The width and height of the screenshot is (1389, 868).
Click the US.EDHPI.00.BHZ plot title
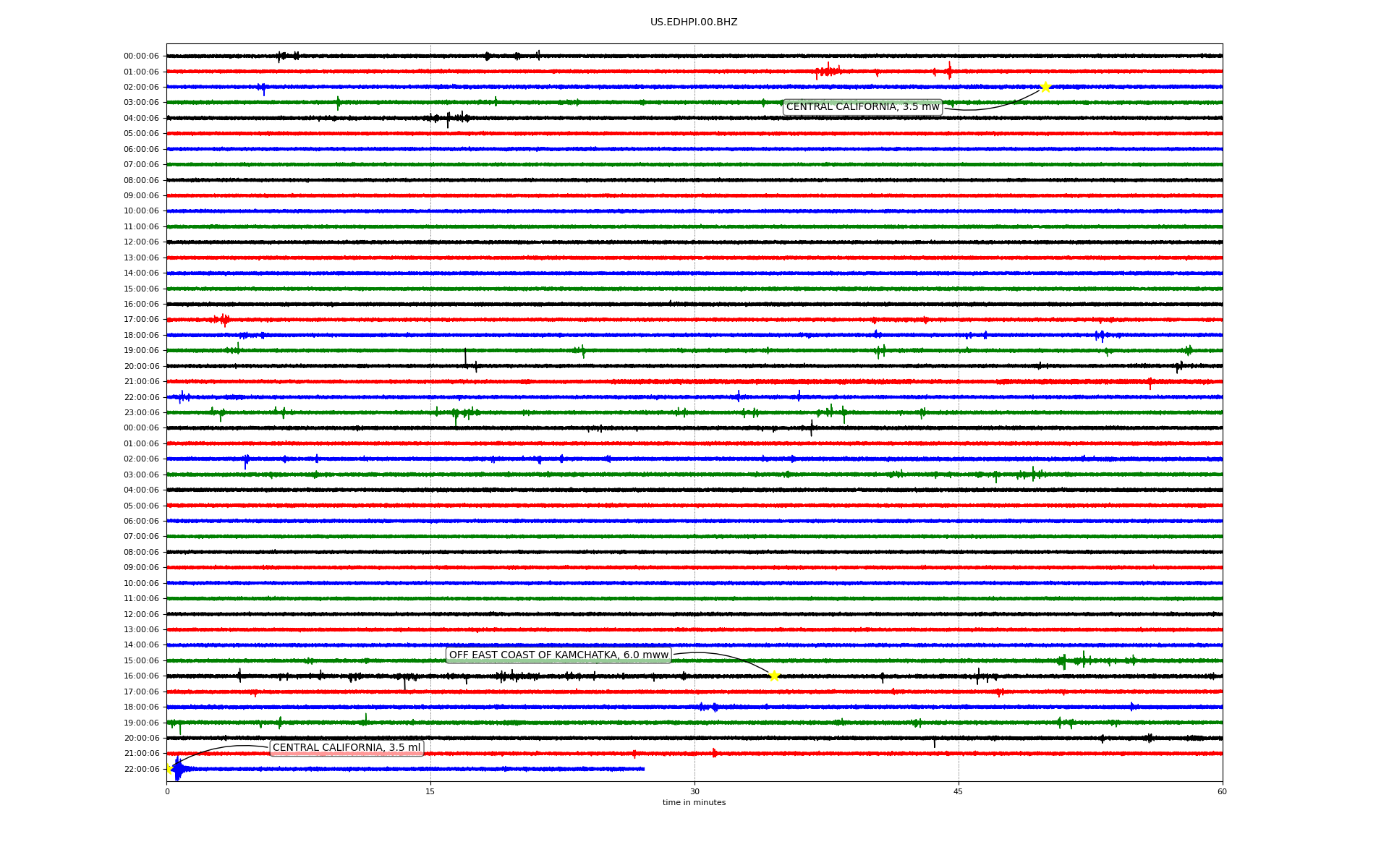point(694,22)
